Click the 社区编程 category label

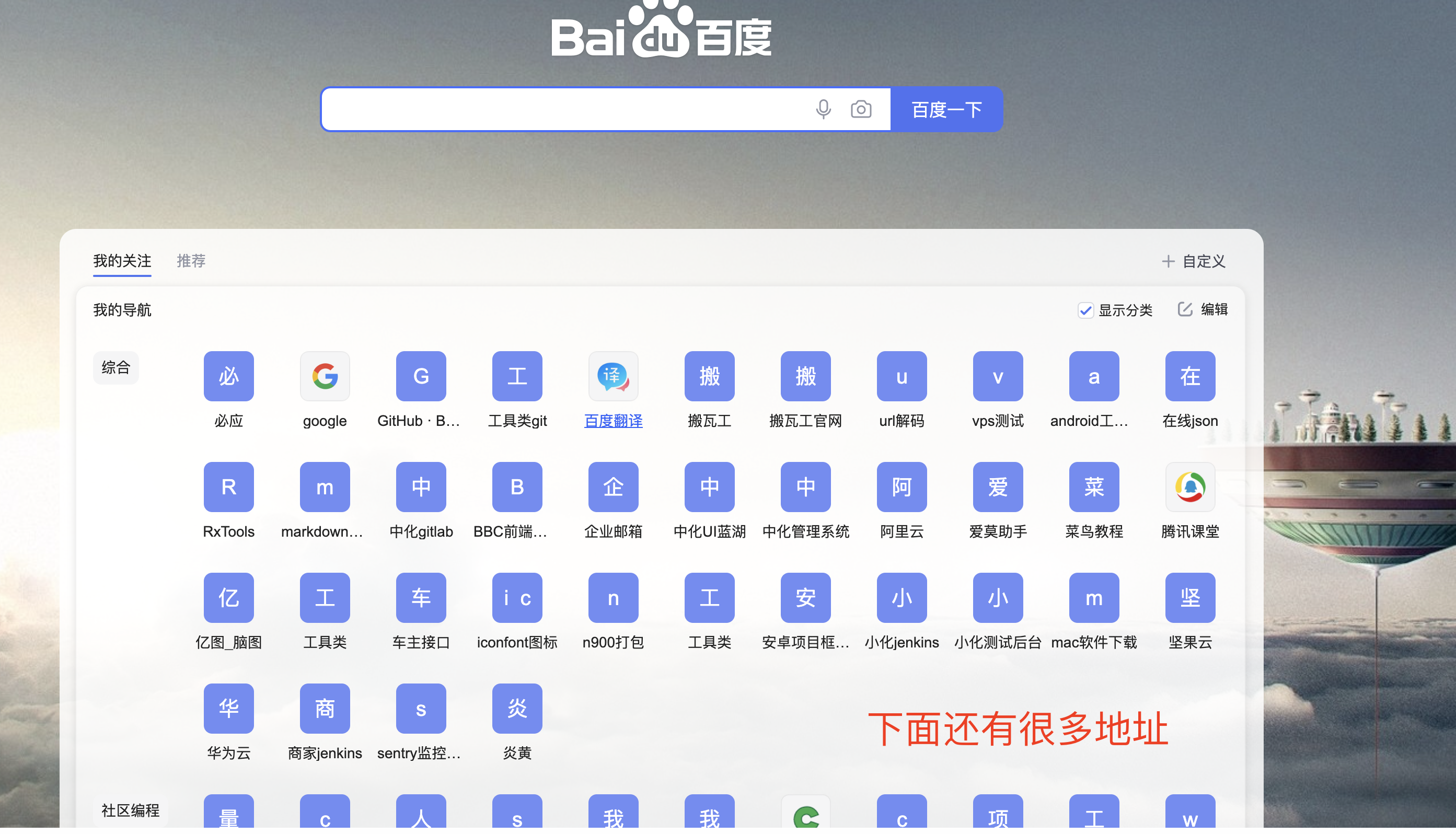coord(130,810)
